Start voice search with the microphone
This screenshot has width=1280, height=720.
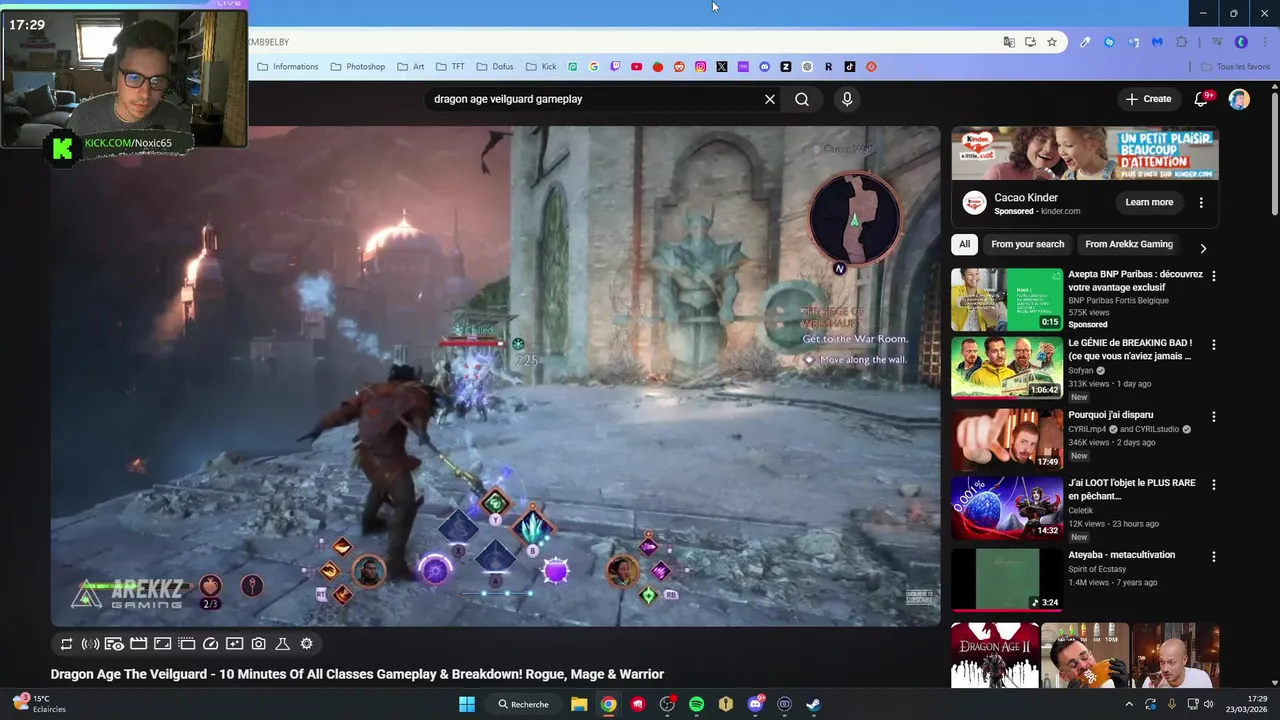[847, 99]
